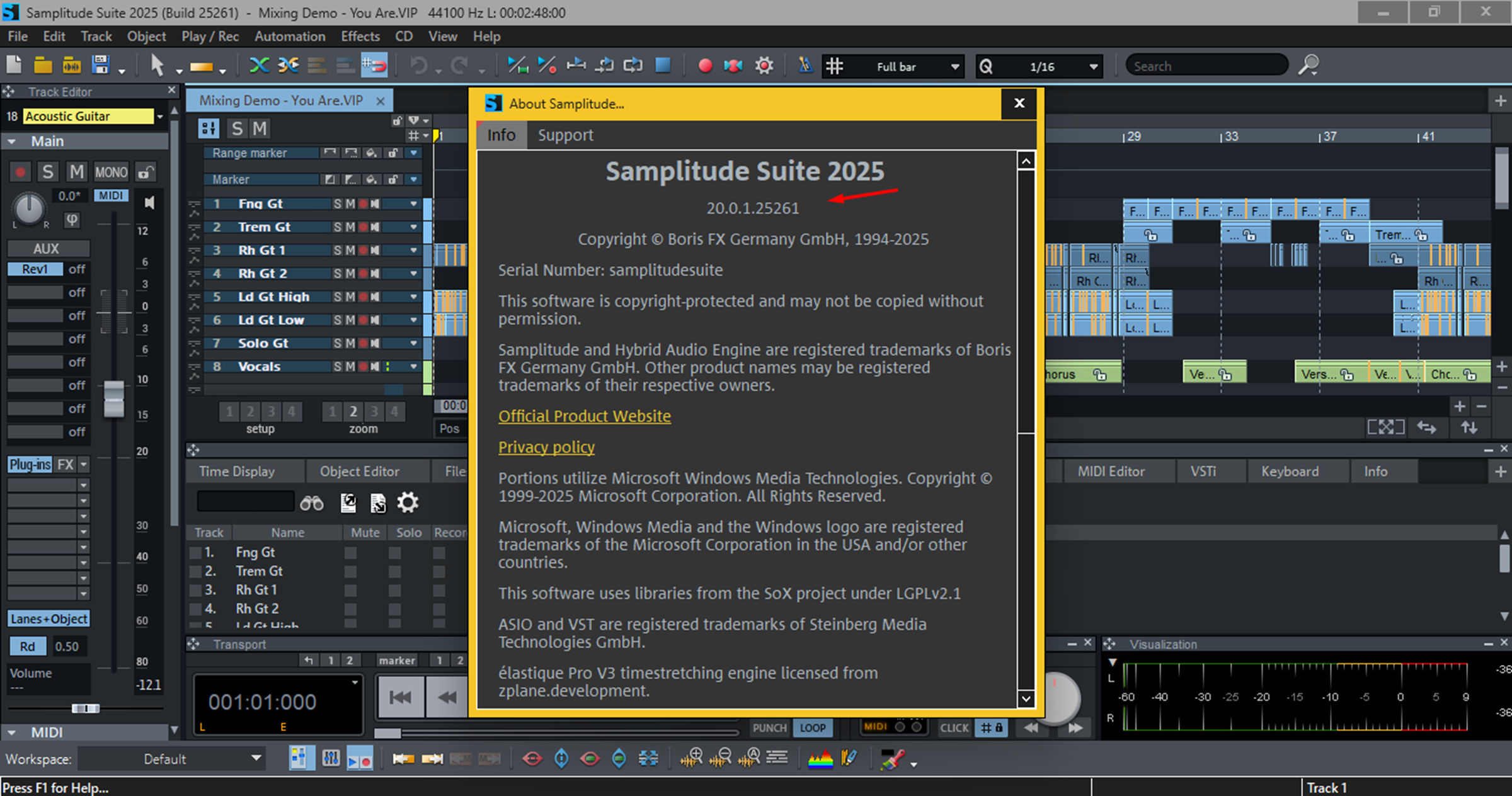Toggle the snap grid icon in toolbar

(835, 65)
